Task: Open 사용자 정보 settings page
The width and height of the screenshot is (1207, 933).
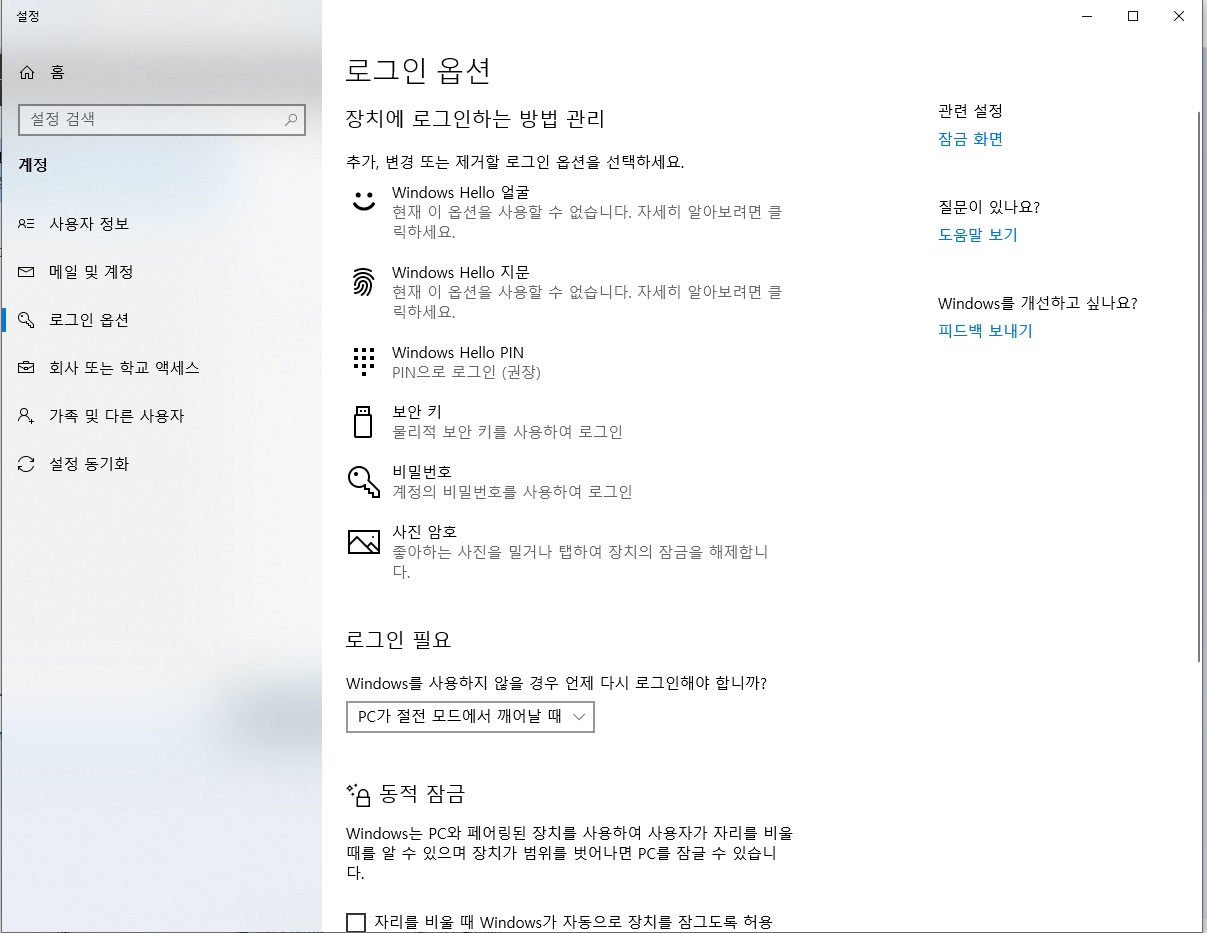Action: [160, 224]
